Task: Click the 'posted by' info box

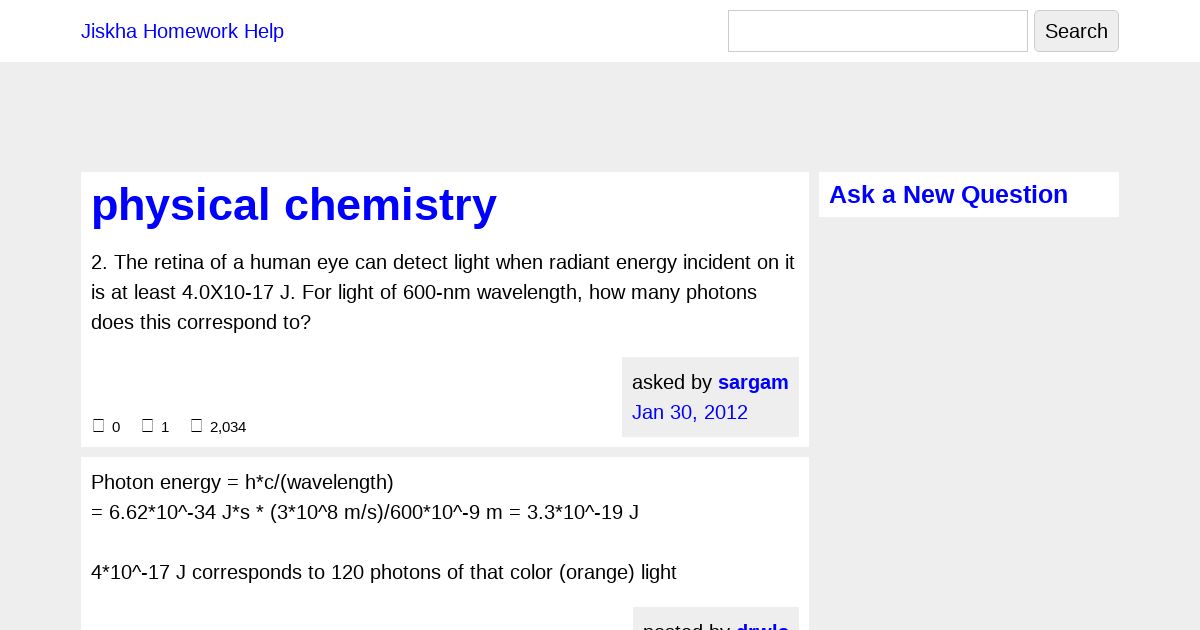Action: click(716, 619)
